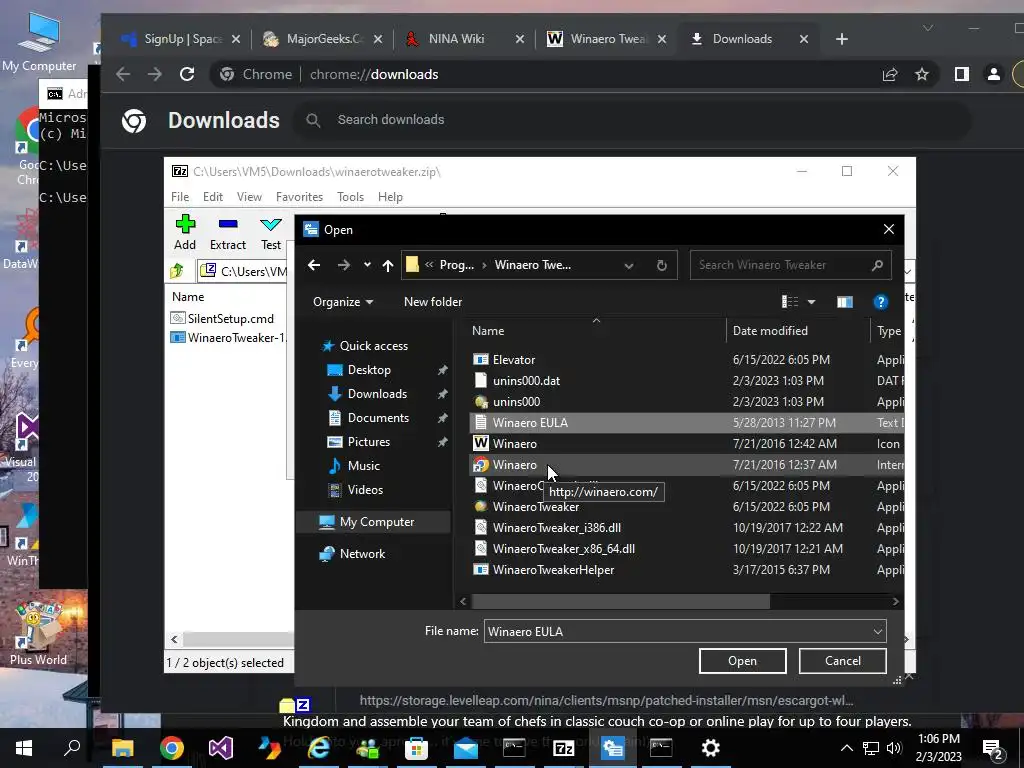Sort by Date modified column header

pos(770,330)
